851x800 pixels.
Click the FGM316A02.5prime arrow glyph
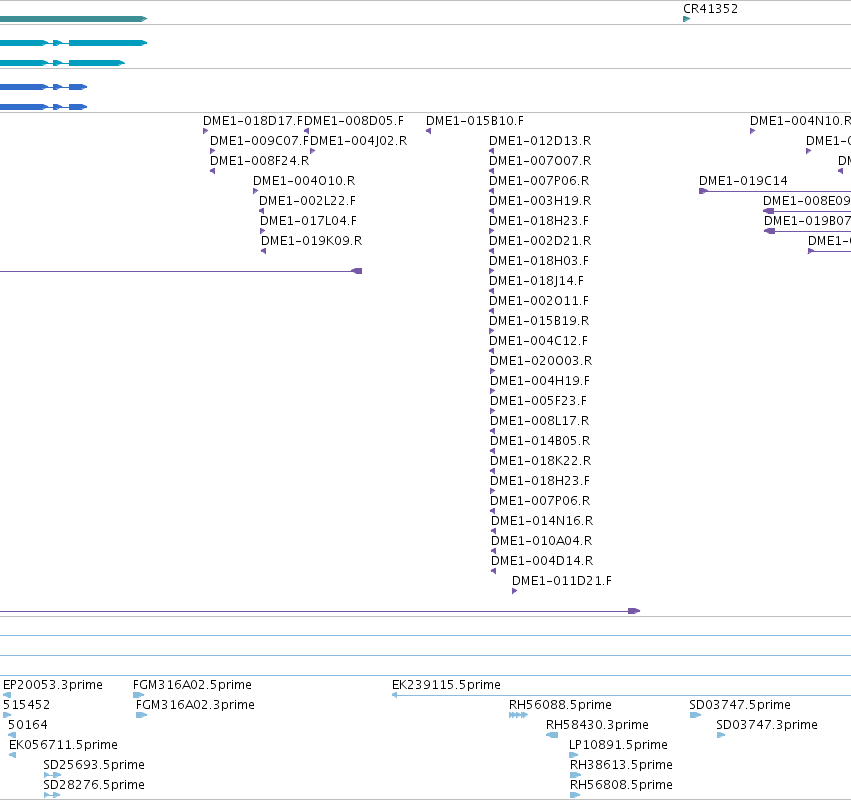[x=138, y=695]
